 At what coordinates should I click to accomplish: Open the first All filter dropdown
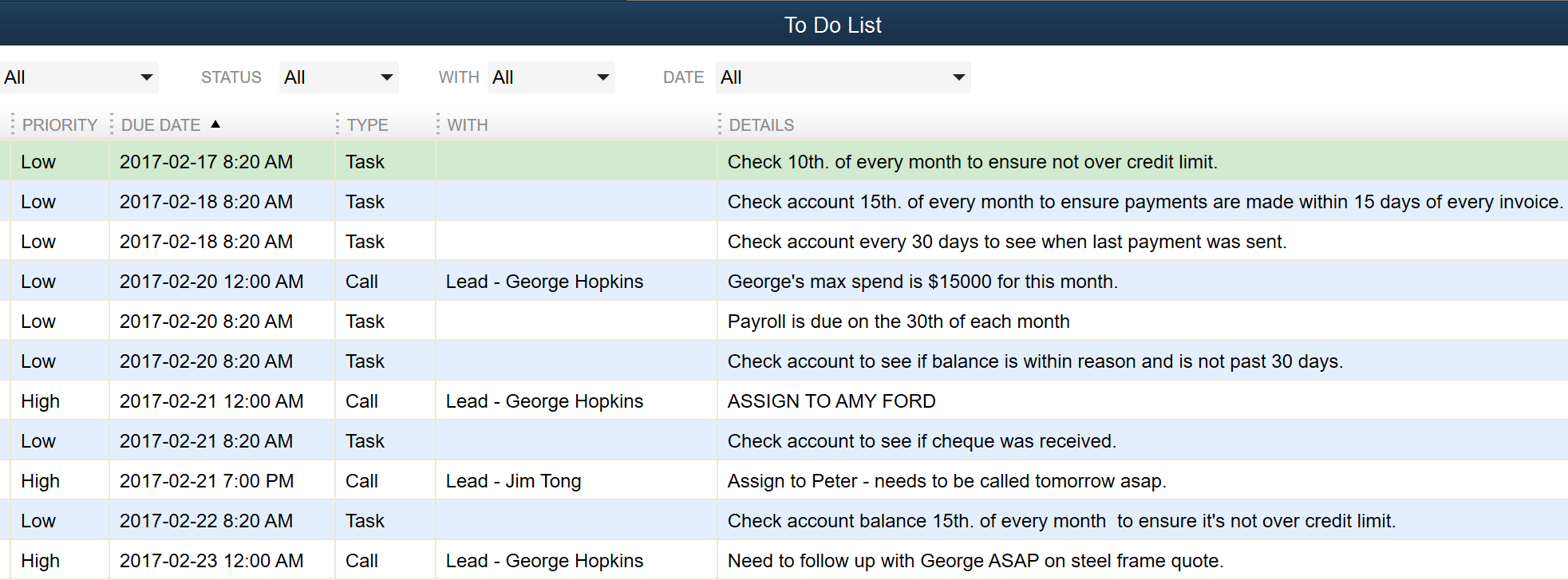click(x=78, y=77)
